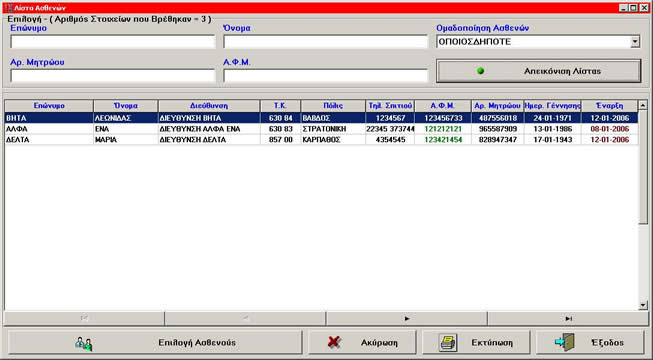Click the birth date 13-01-1986
The height and width of the screenshot is (360, 653).
click(x=553, y=129)
